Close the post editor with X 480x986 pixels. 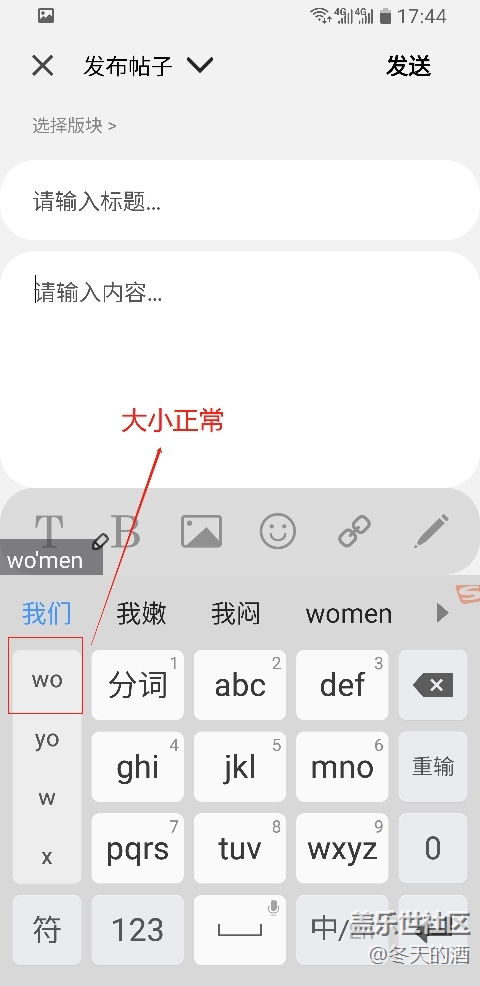(x=43, y=65)
